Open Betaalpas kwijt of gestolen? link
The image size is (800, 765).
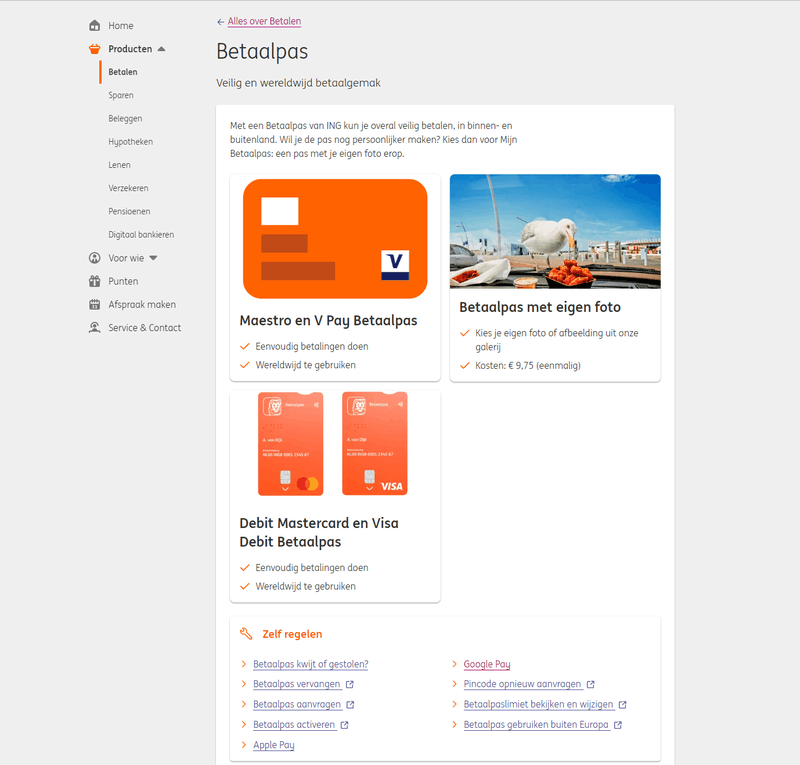point(311,664)
